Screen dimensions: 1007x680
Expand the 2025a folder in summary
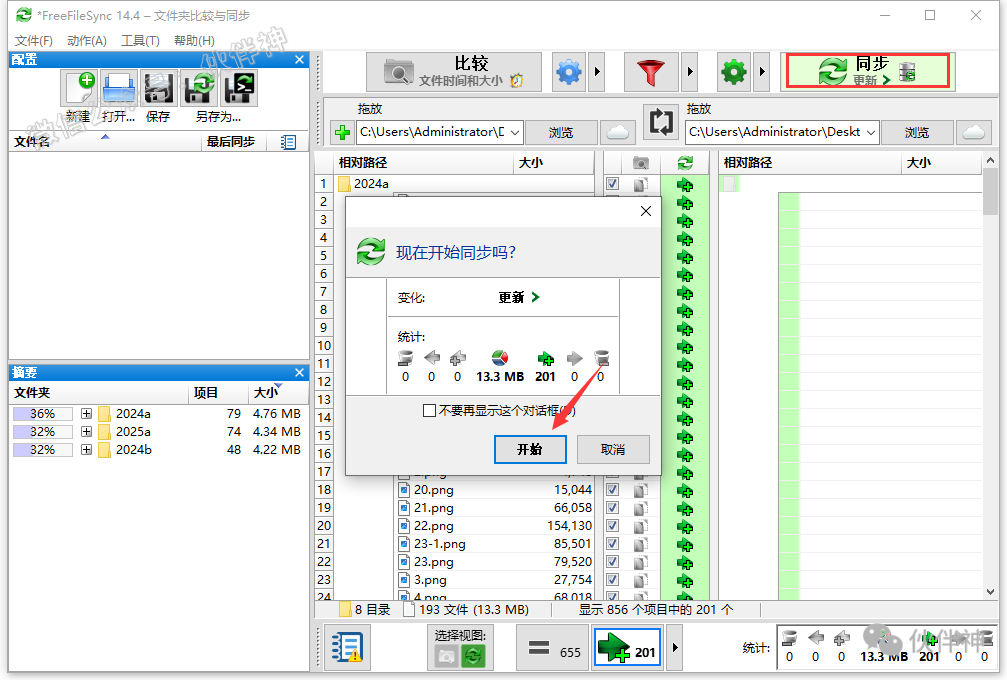(x=86, y=432)
